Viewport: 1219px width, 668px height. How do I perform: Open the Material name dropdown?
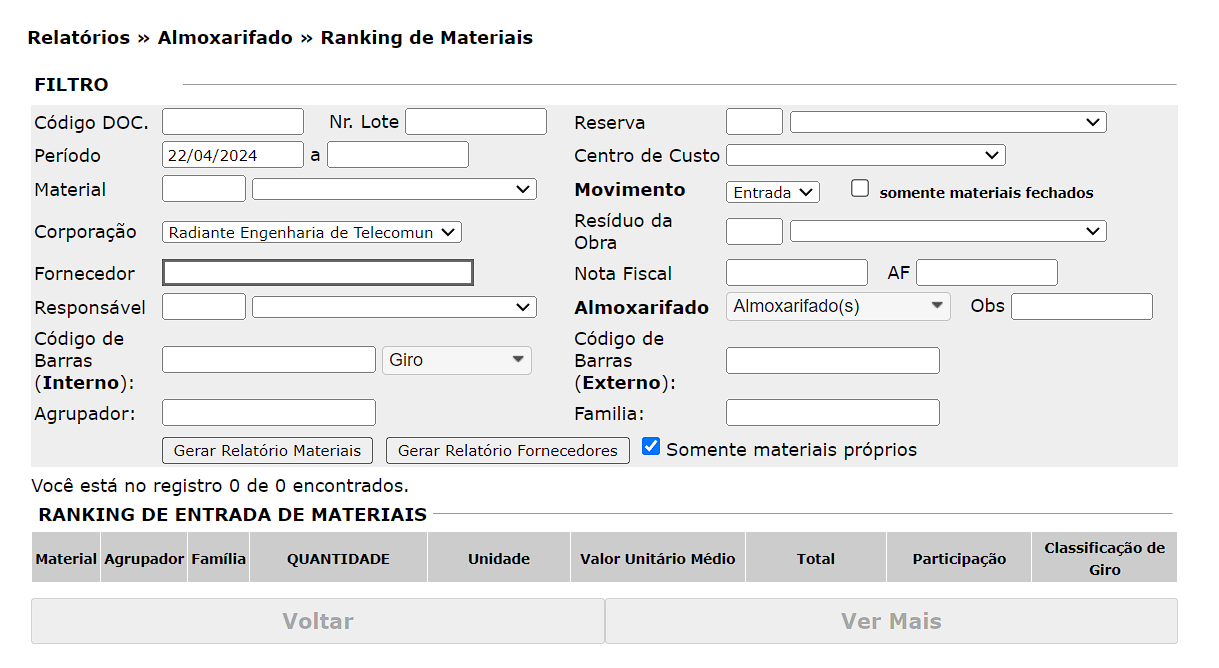click(x=394, y=189)
